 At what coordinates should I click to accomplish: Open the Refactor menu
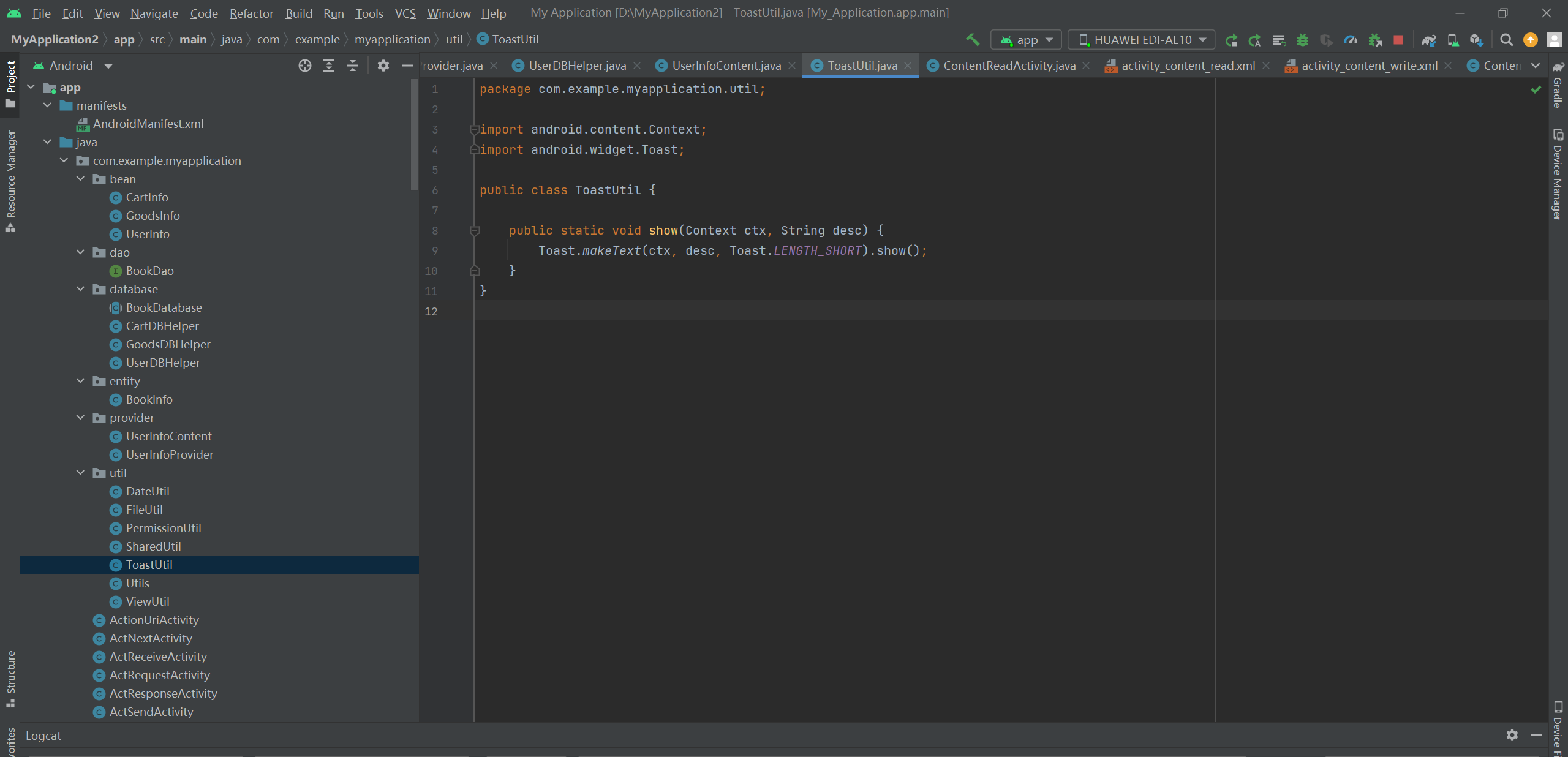point(251,13)
